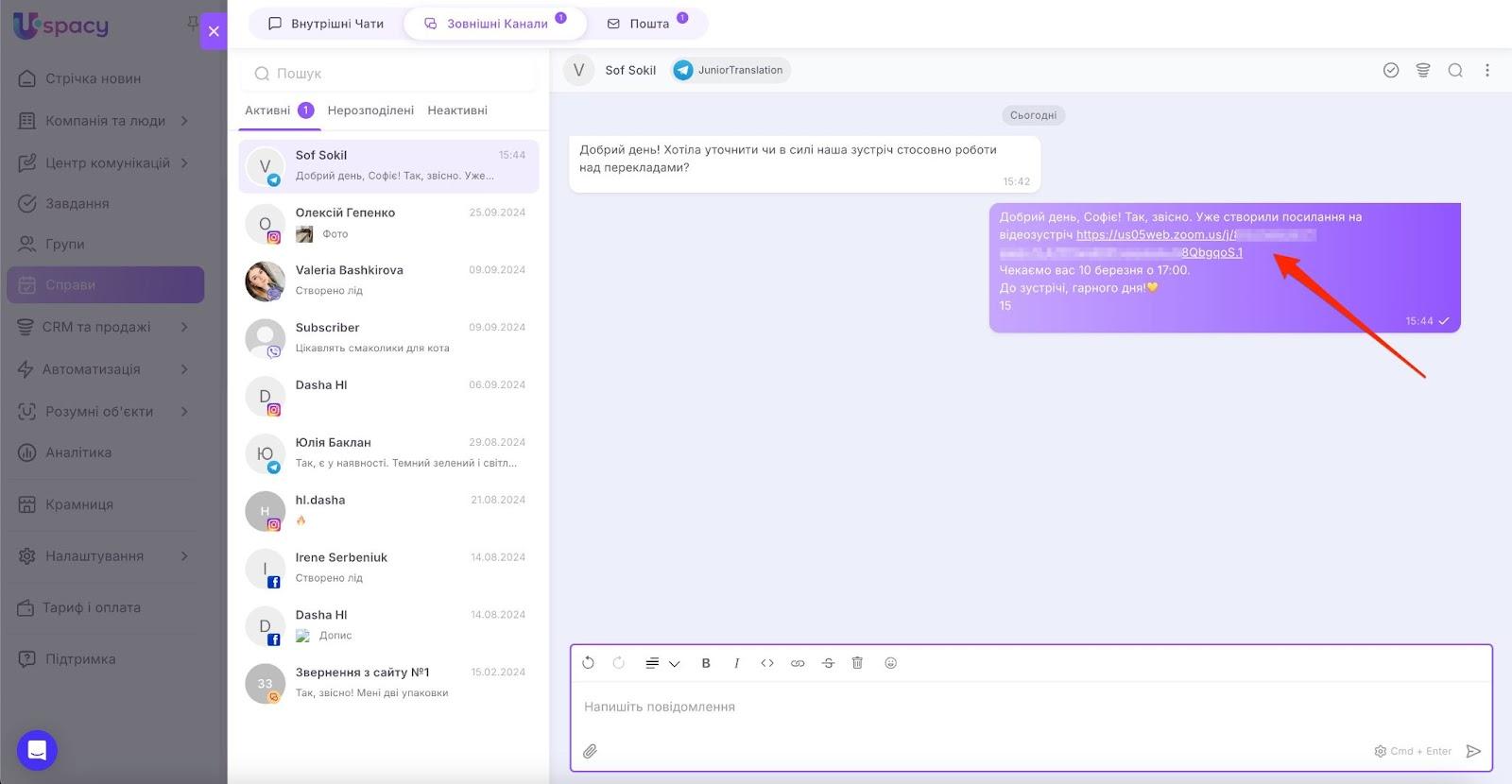Open Олексій Гепенко conversation
The height and width of the screenshot is (784, 1512).
click(388, 224)
